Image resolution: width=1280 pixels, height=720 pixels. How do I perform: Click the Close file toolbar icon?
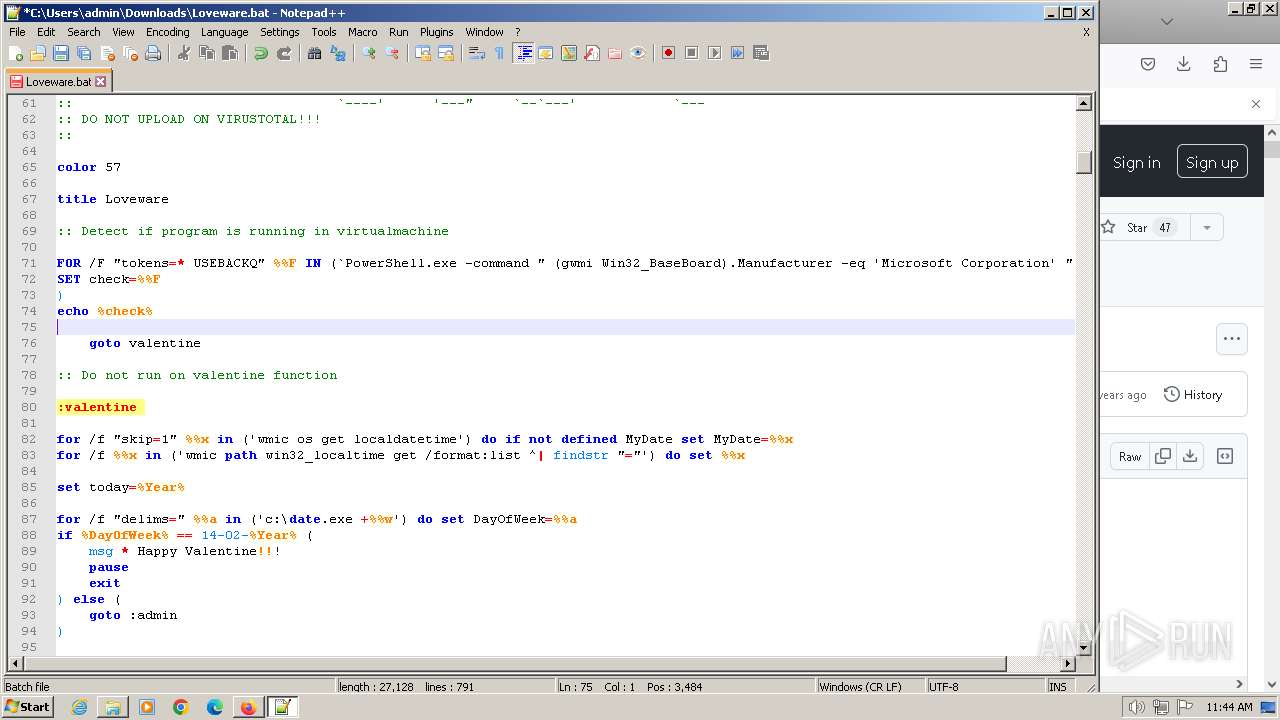pos(107,53)
